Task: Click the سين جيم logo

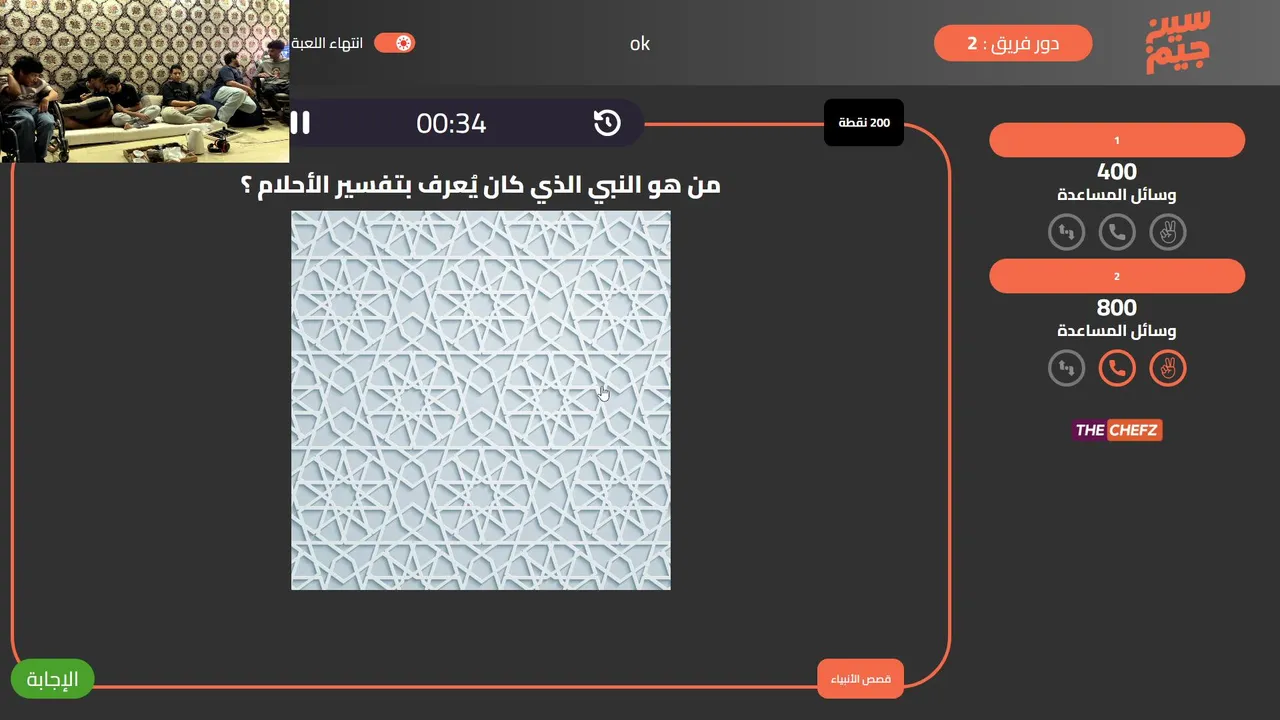Action: pyautogui.click(x=1178, y=43)
